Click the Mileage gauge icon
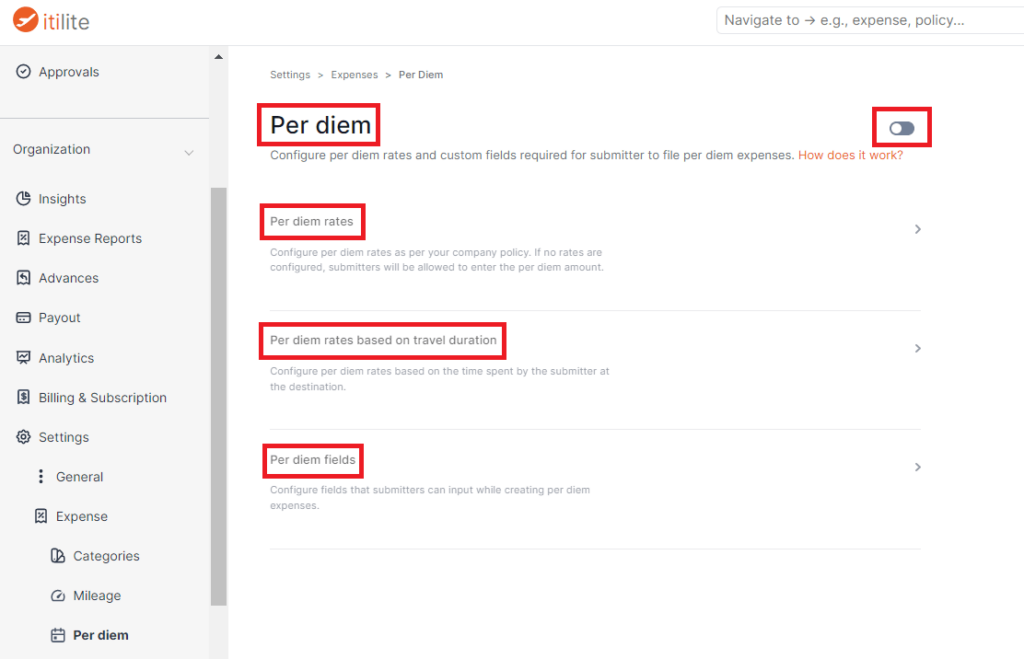Image resolution: width=1024 pixels, height=659 pixels. (58, 596)
